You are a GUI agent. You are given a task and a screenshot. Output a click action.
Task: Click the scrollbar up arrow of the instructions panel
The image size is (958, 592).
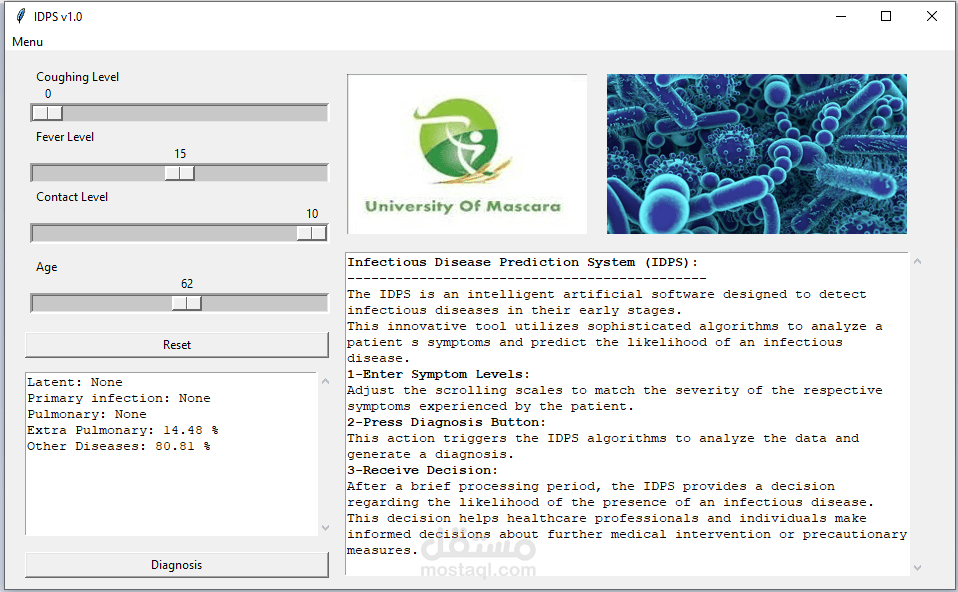point(917,259)
